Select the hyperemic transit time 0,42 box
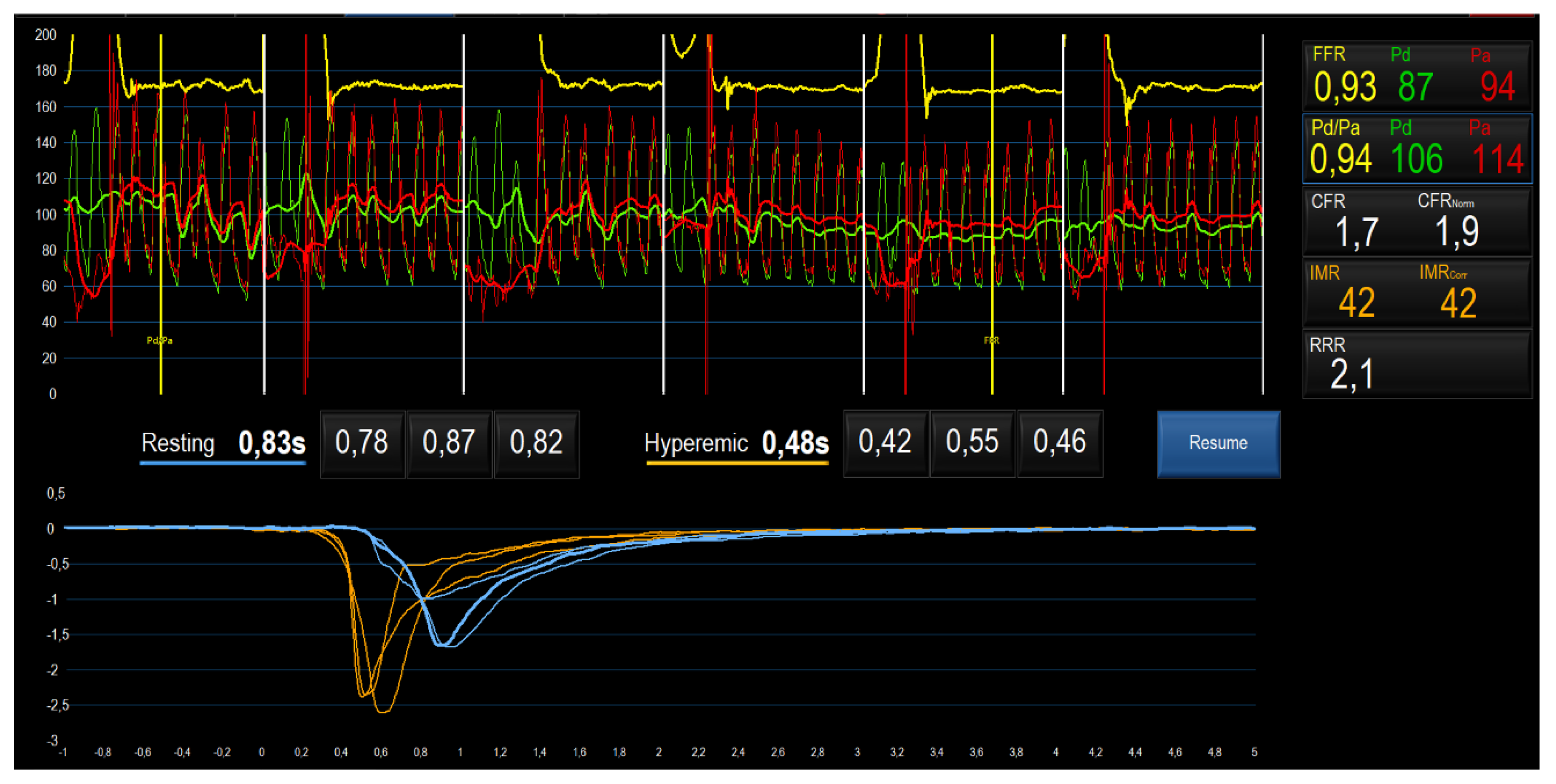 click(885, 443)
